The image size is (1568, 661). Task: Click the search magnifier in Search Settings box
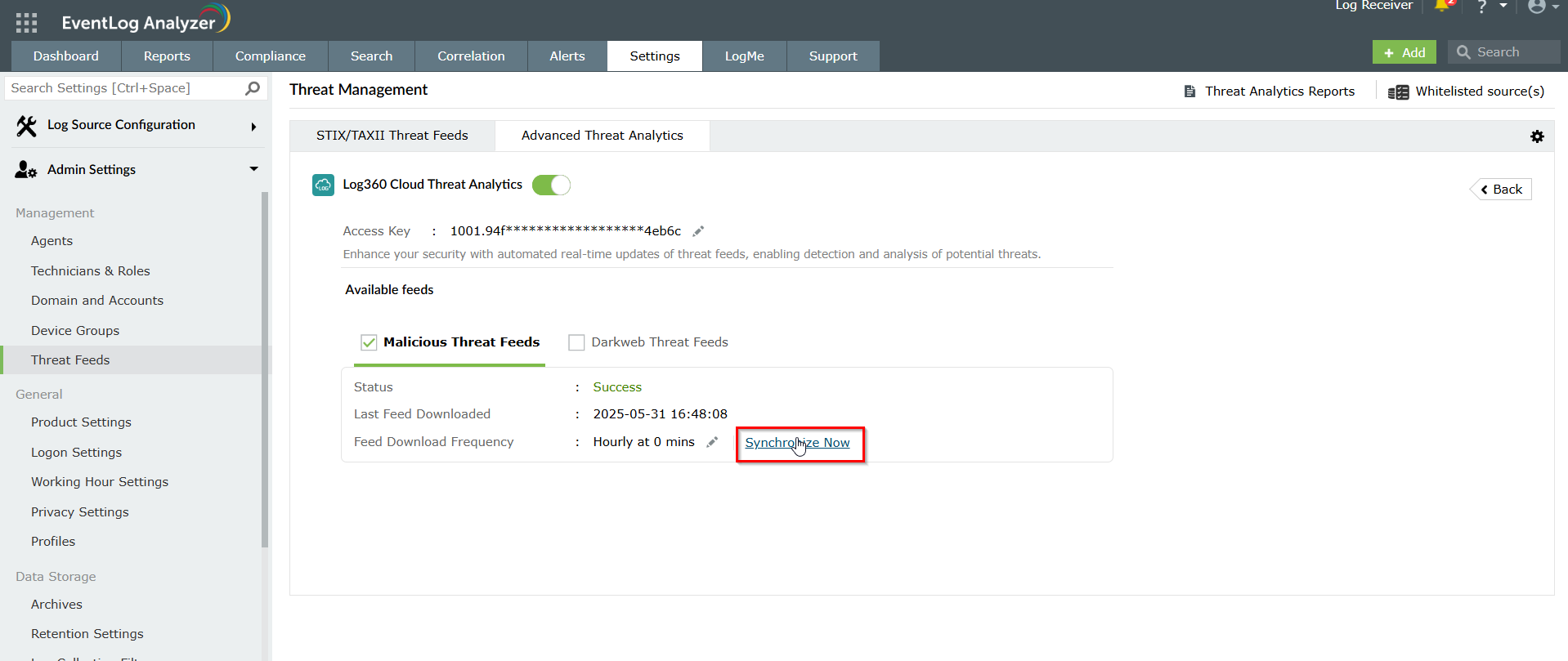tap(253, 88)
